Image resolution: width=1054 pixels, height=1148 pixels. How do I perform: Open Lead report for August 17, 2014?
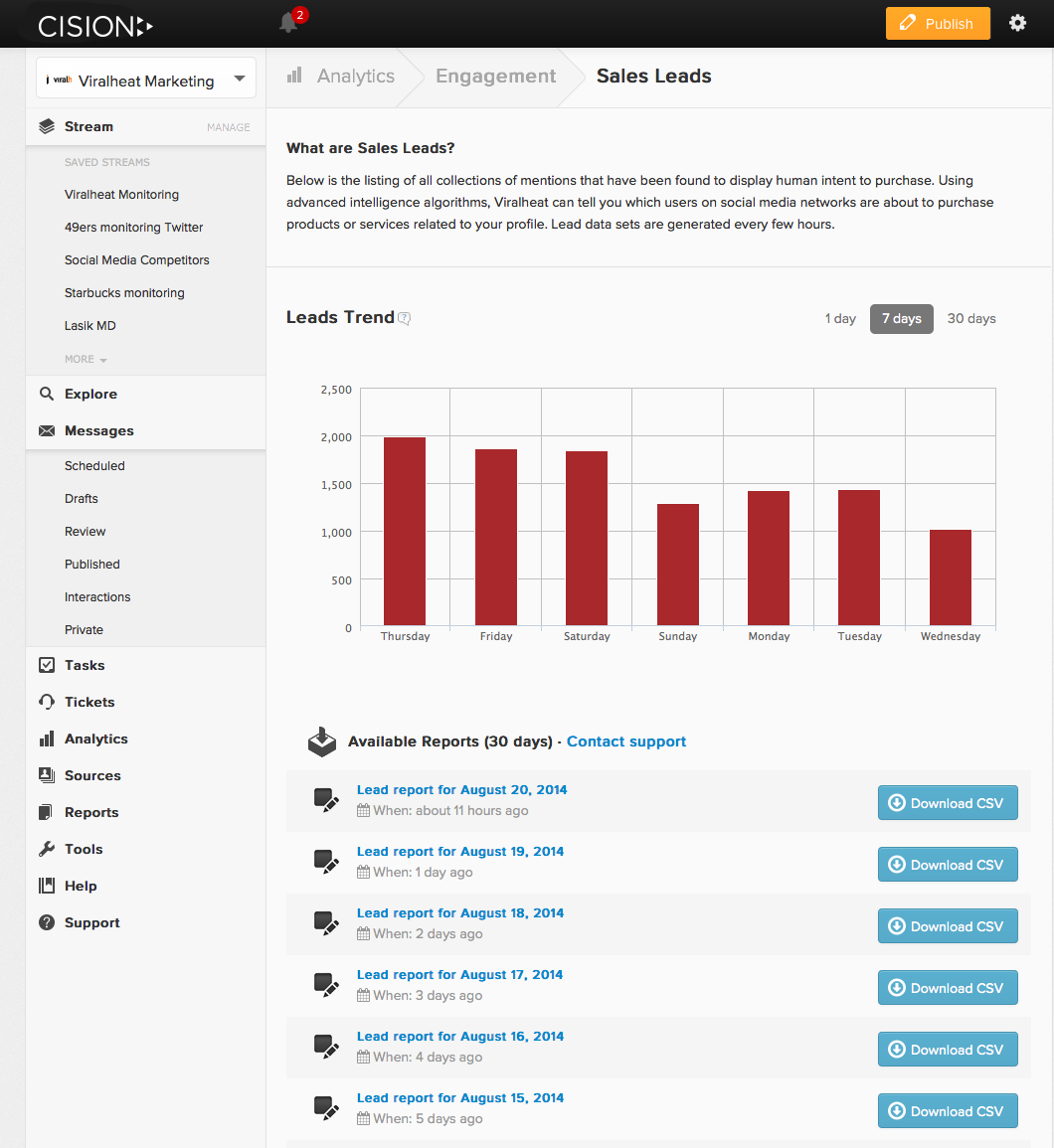pos(459,974)
